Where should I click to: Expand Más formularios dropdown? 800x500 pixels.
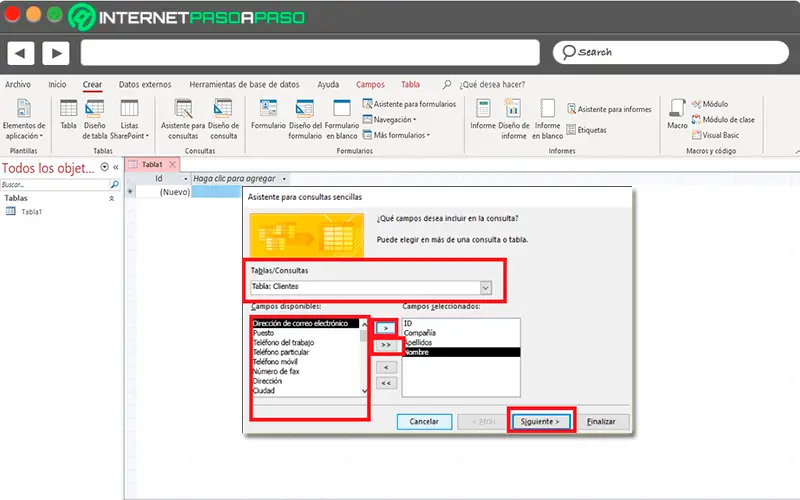pos(396,135)
